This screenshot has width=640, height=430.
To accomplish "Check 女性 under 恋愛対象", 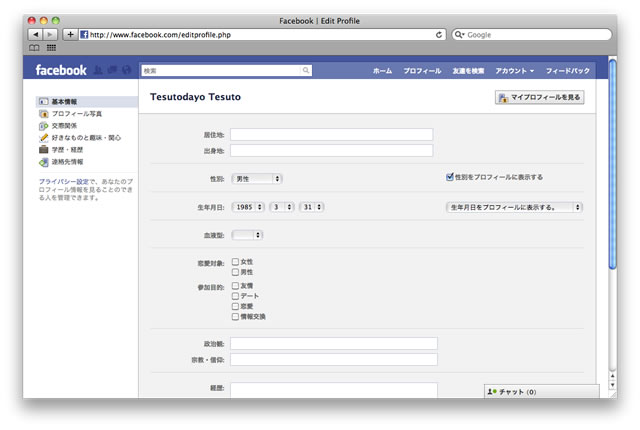I will pos(236,262).
